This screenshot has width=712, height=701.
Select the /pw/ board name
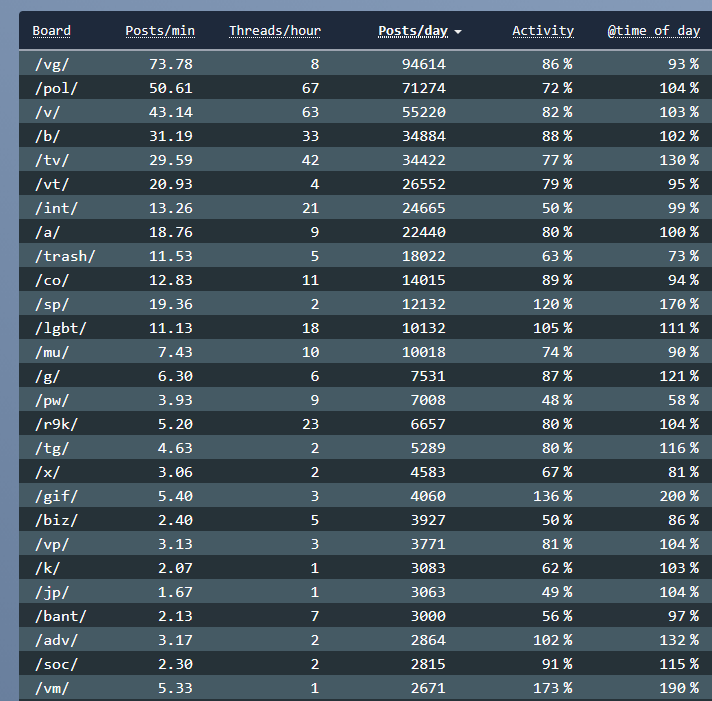tap(52, 400)
